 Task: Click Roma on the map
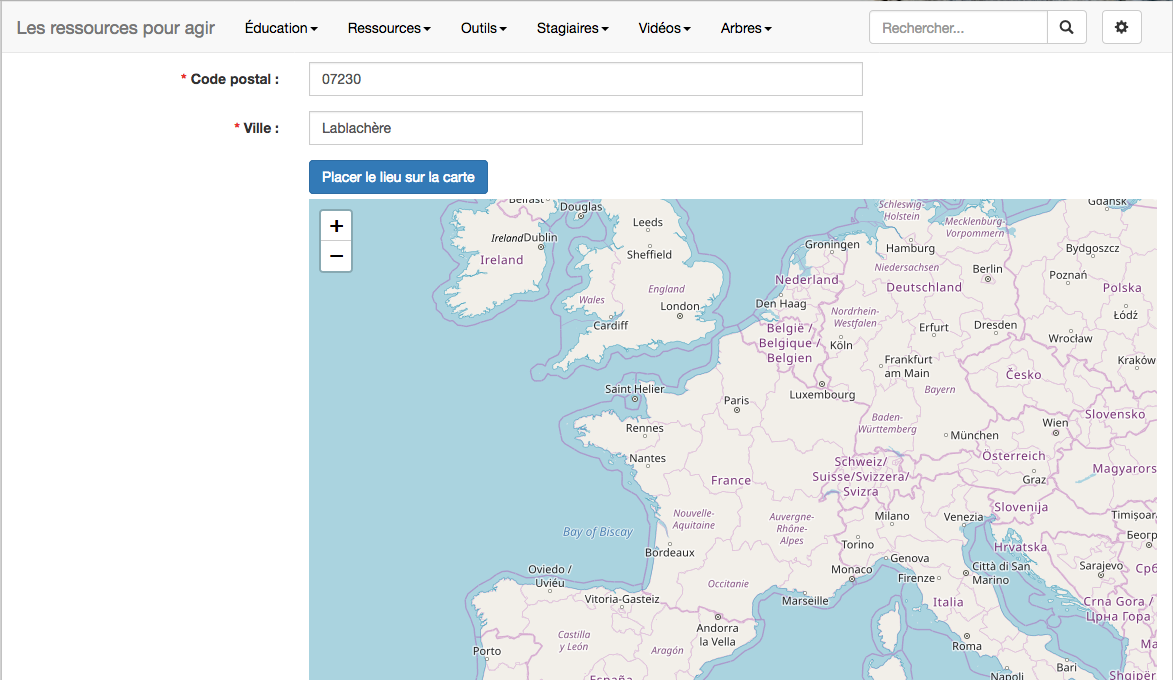pos(967,646)
